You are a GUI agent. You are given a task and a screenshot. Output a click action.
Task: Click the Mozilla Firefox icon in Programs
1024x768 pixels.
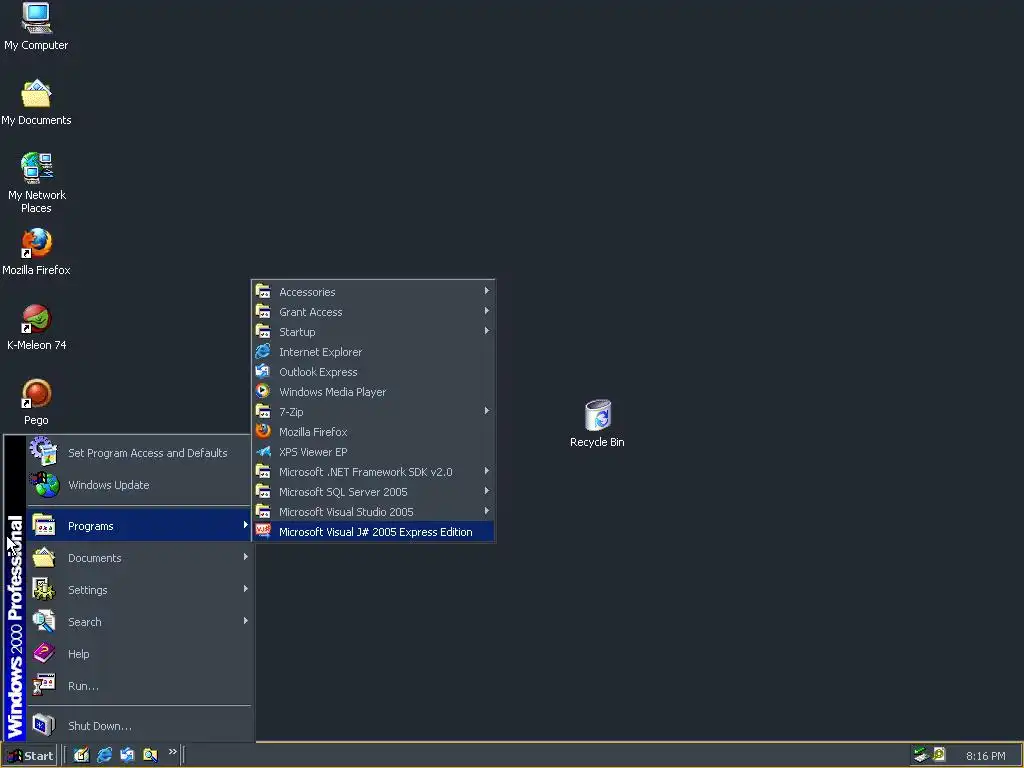coord(263,432)
